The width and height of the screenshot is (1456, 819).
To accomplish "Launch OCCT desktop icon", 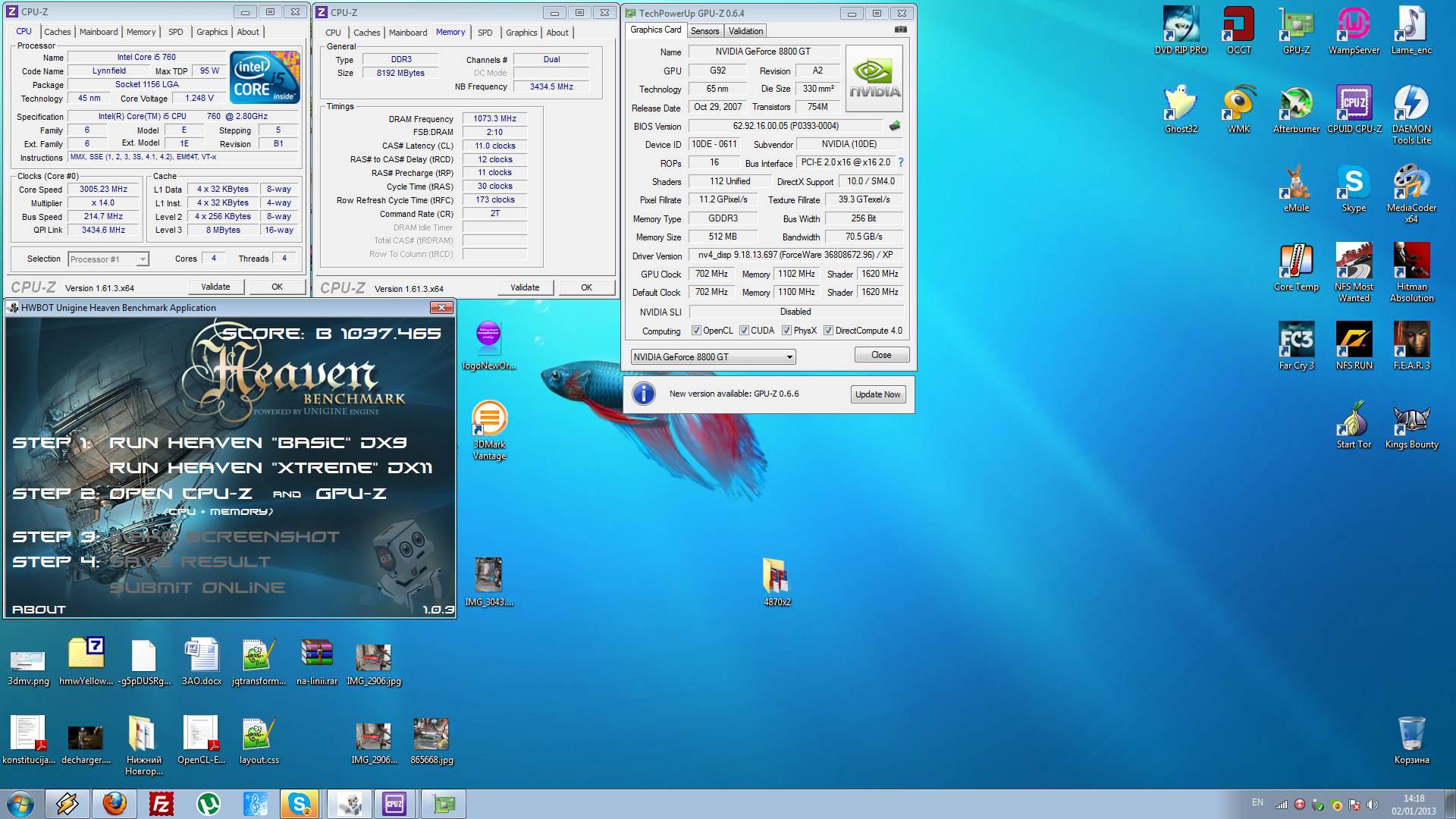I will pos(1238,30).
